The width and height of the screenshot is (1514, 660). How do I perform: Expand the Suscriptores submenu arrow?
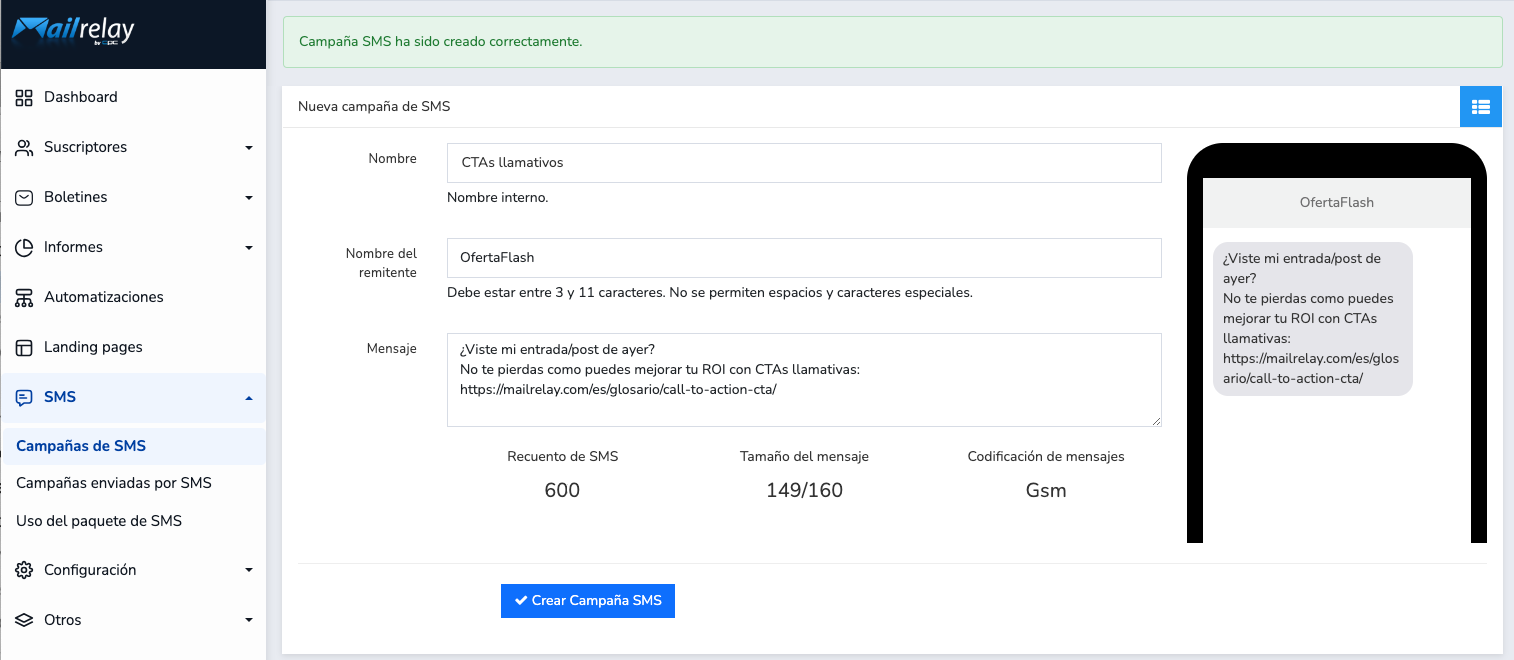[249, 148]
